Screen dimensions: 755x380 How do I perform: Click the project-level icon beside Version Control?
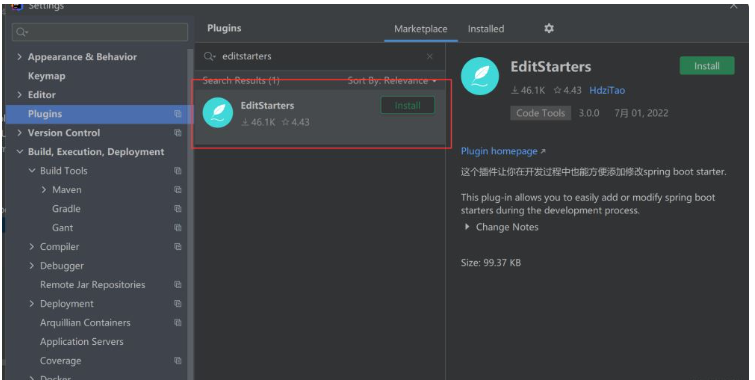(178, 132)
